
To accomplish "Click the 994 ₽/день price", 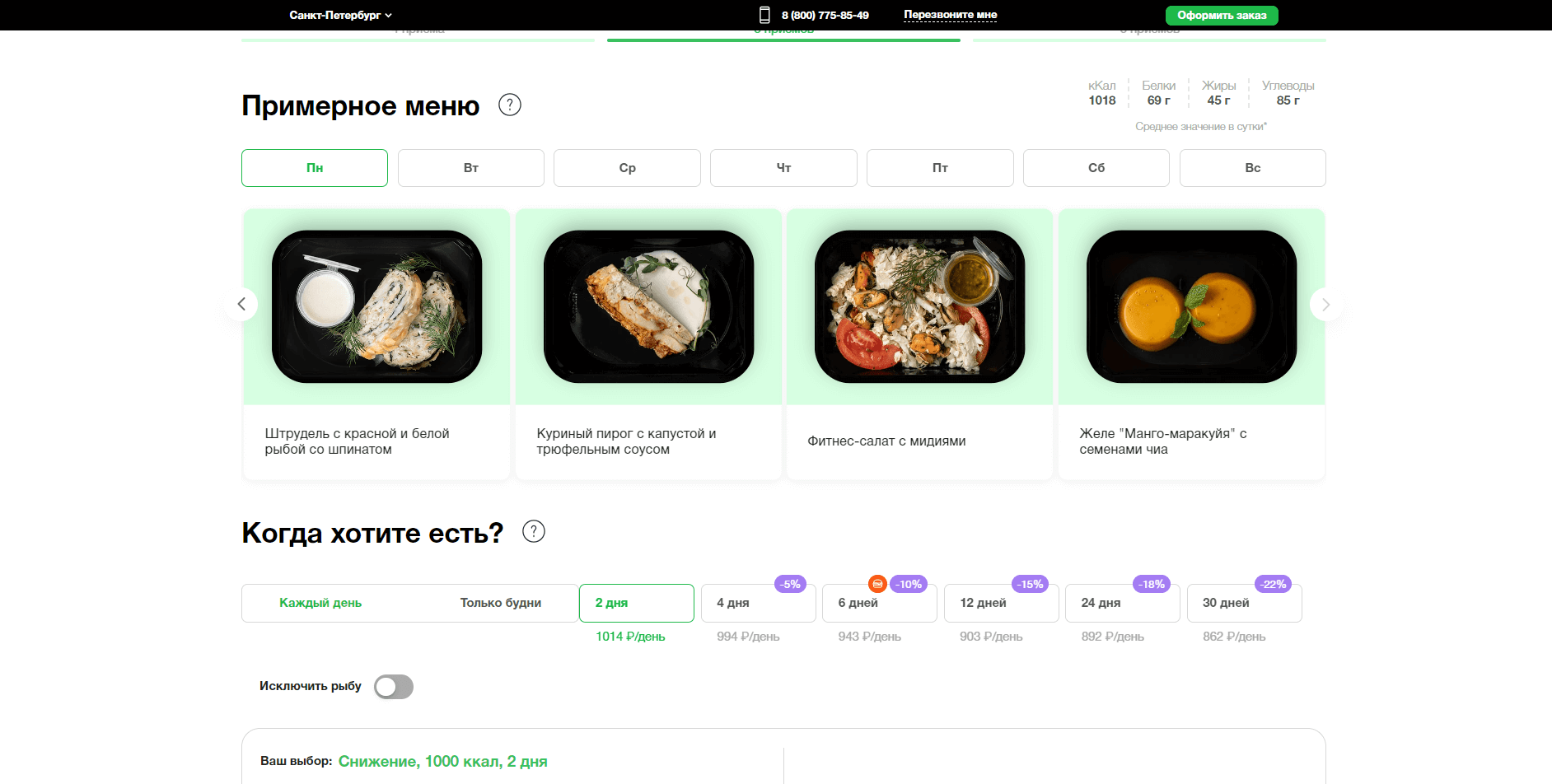I will coord(748,637).
